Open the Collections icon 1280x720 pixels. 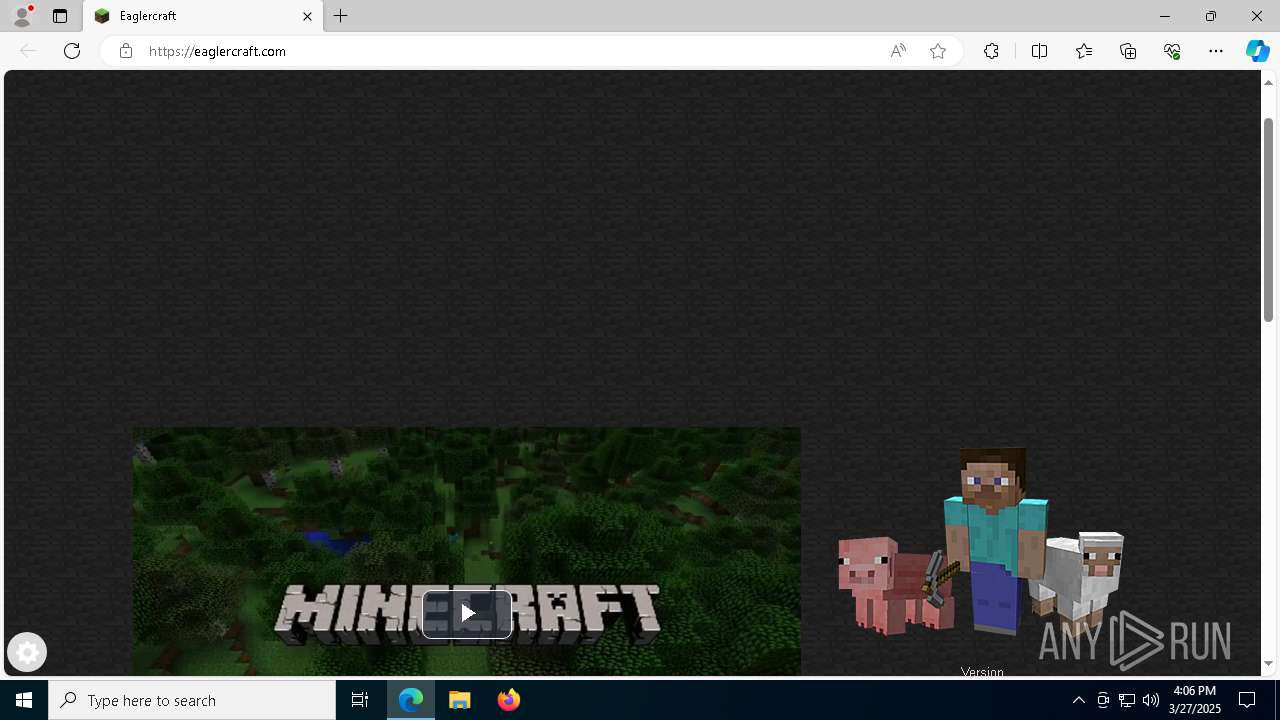pos(1128,51)
